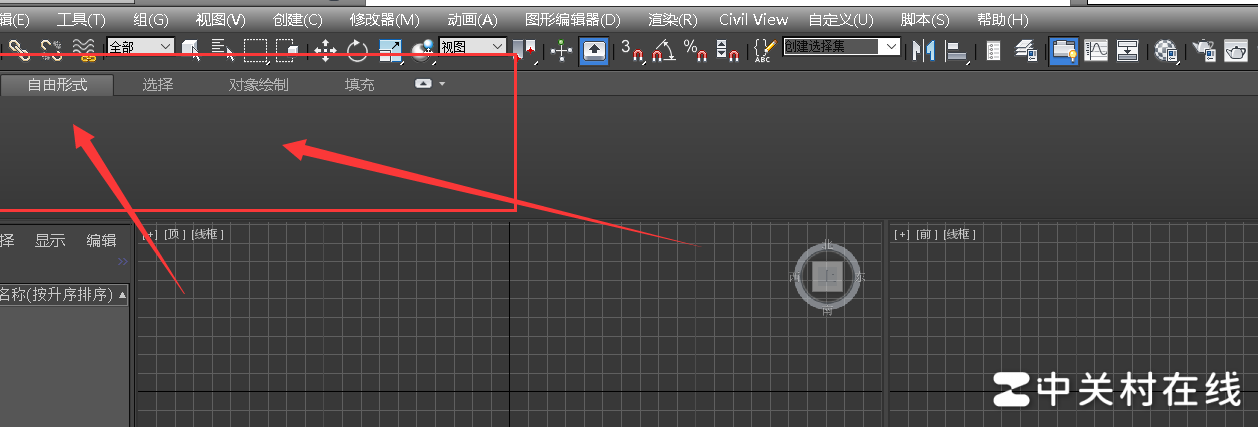
Task: Toggle the Ribbon display button
Action: 1064,49
